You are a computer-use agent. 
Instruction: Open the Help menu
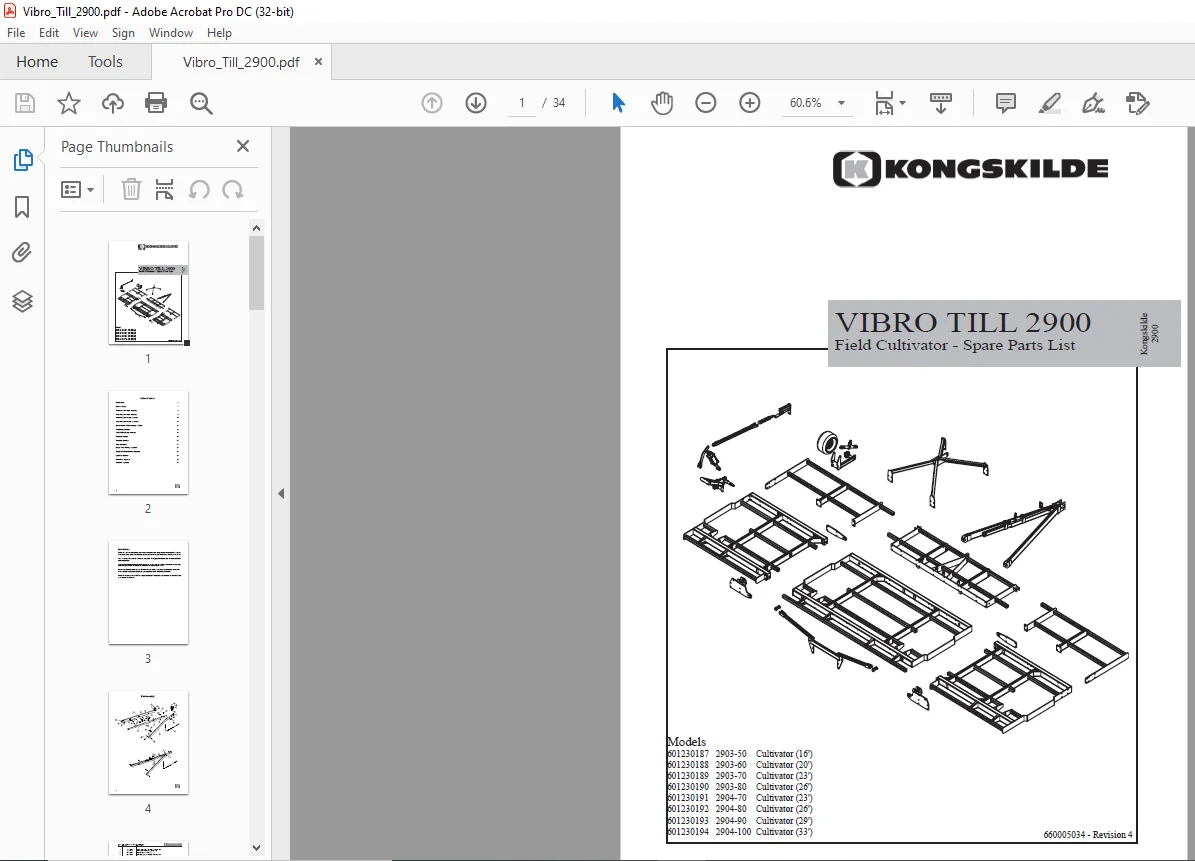(x=219, y=33)
